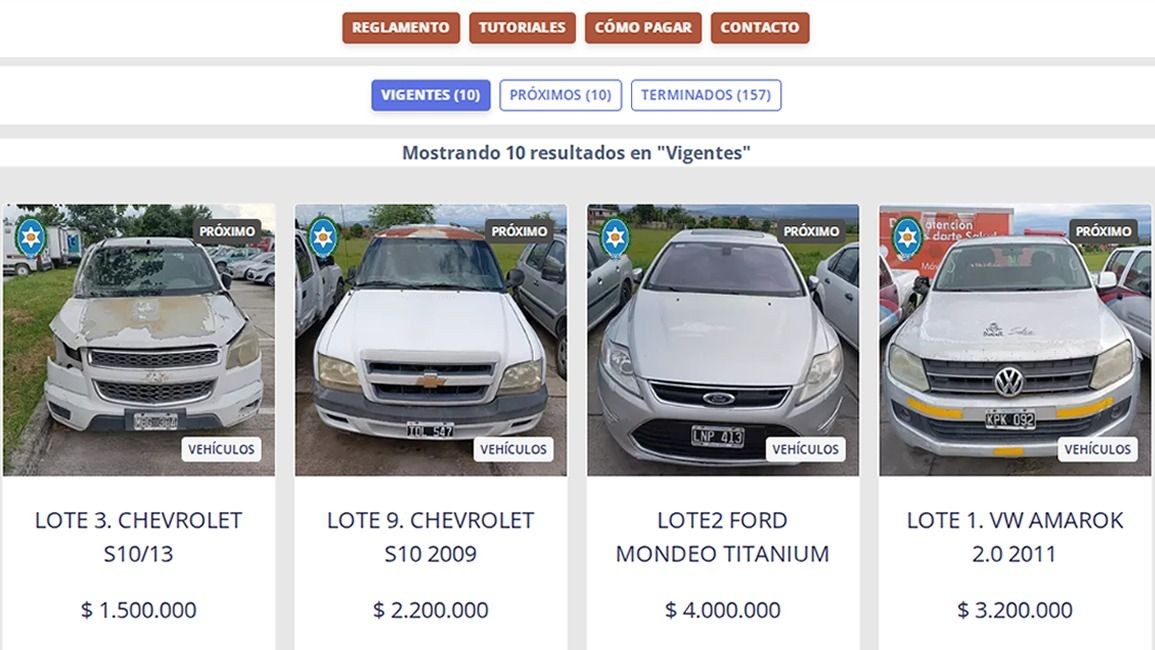Switch to Próximos (10) tab
The image size is (1155, 650).
tap(561, 95)
